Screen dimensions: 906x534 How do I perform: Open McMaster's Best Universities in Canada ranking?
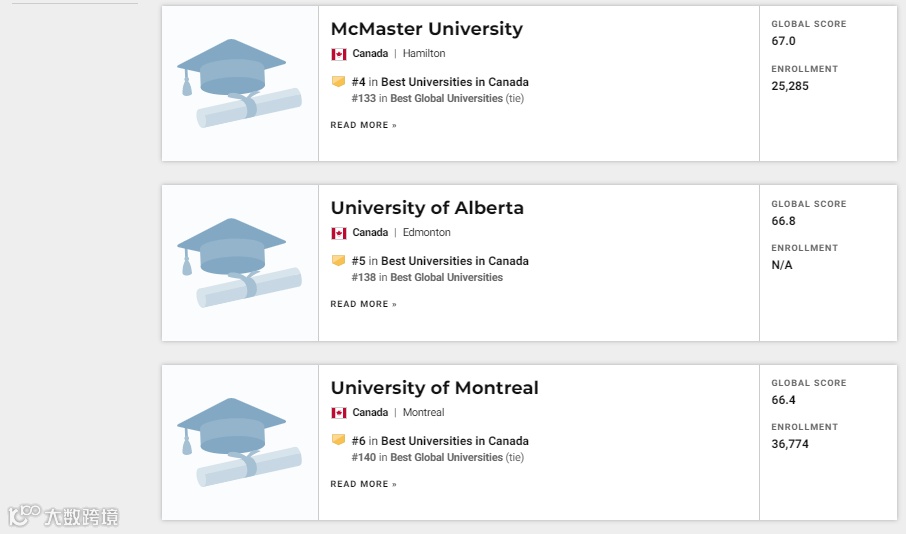454,82
